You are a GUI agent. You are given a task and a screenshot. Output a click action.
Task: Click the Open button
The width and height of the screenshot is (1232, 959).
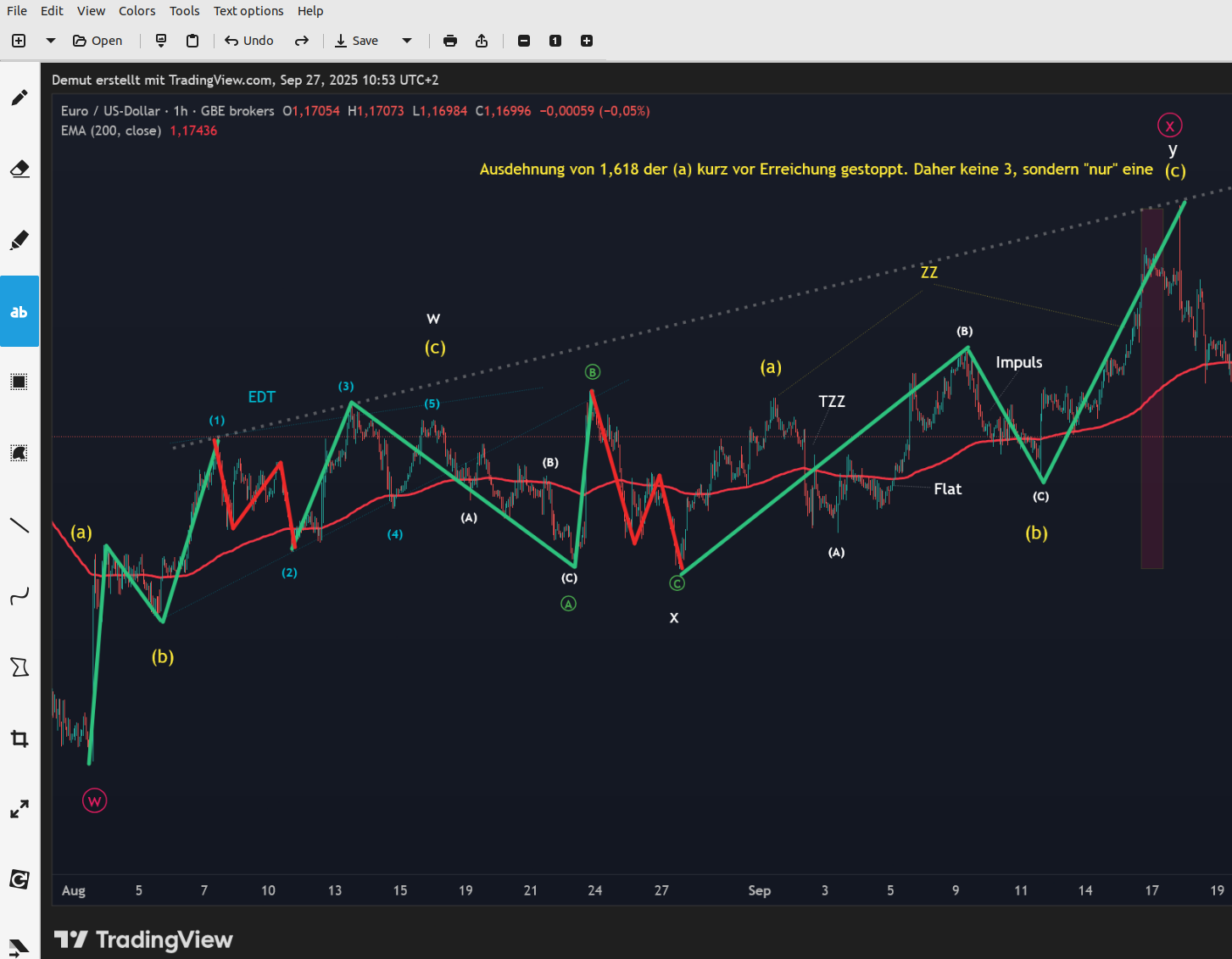pos(98,41)
